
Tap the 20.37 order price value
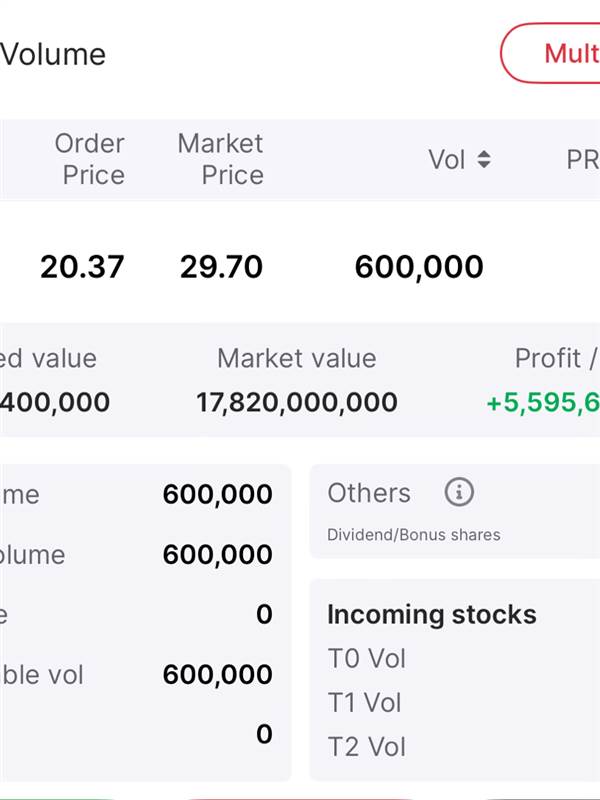pyautogui.click(x=82, y=267)
